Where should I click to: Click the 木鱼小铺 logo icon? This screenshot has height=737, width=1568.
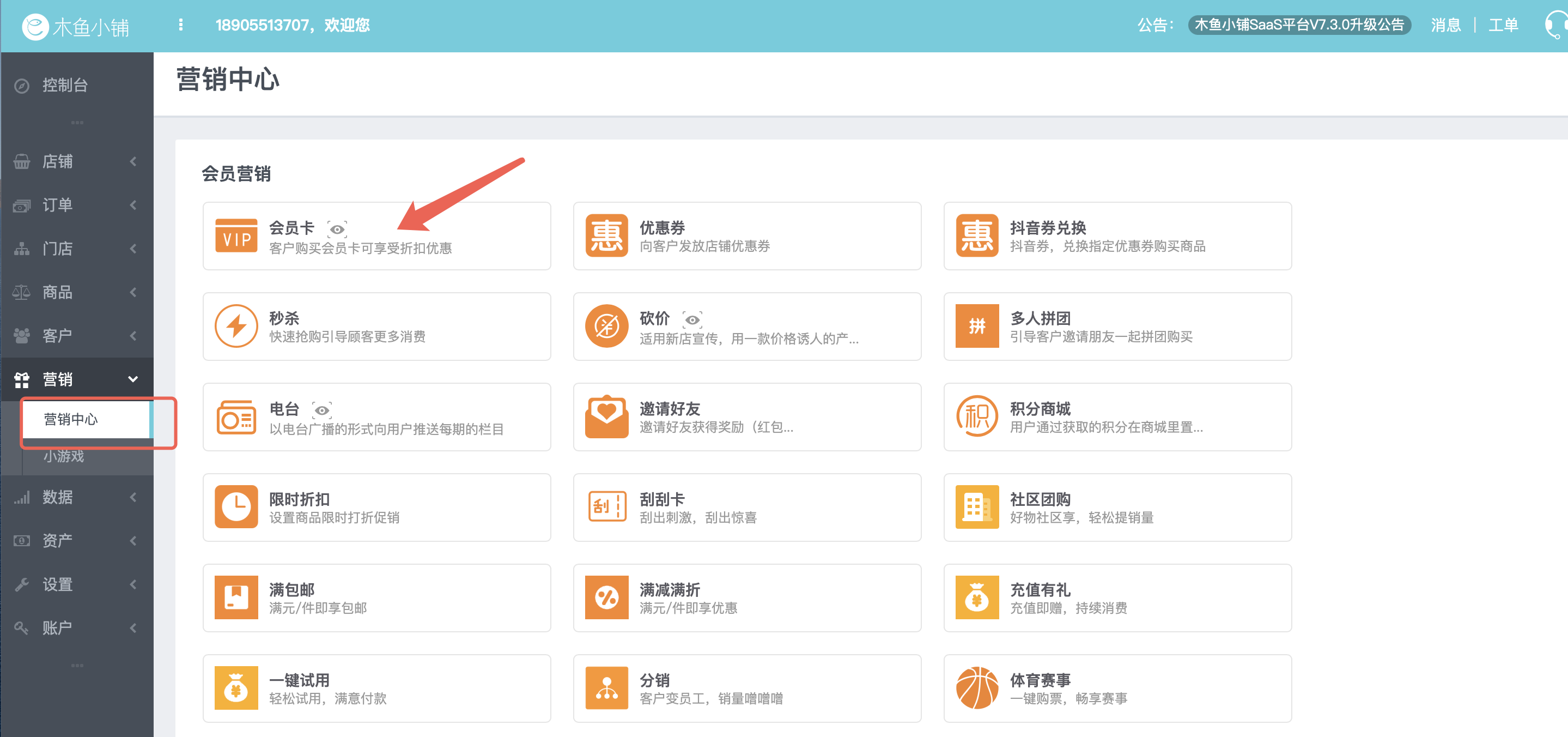pyautogui.click(x=35, y=26)
